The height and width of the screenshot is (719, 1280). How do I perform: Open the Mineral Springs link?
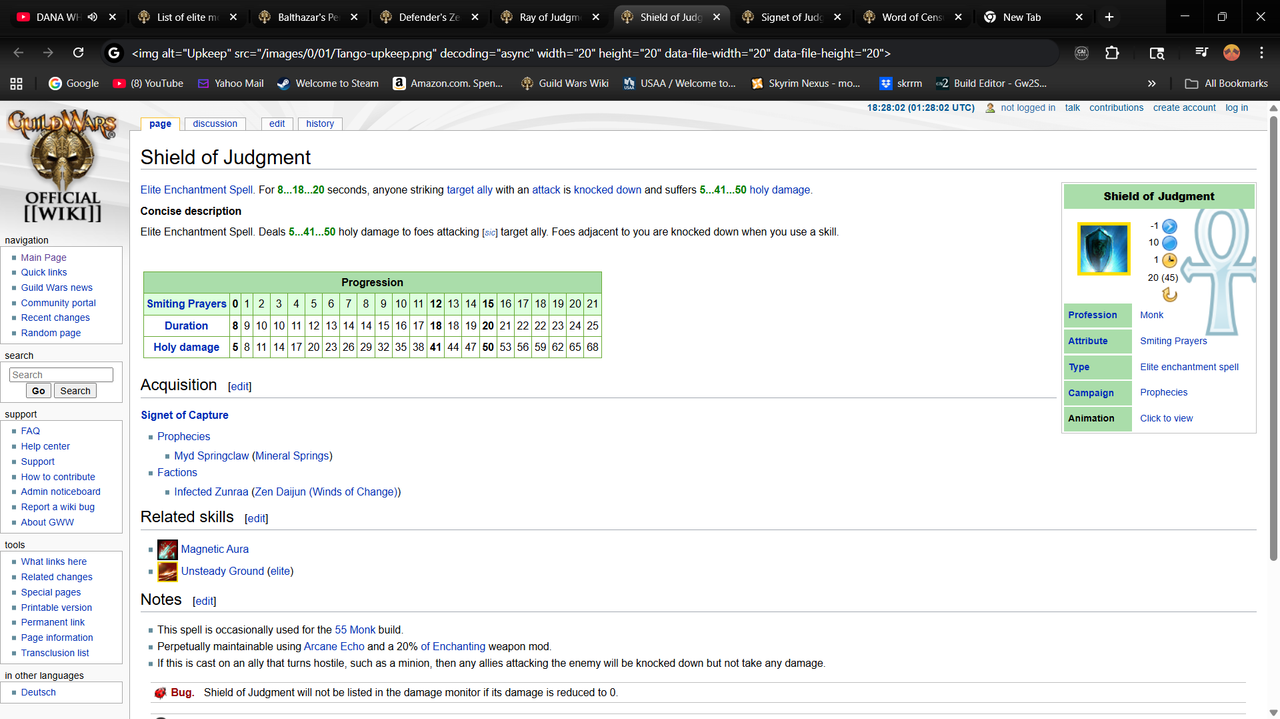tap(292, 456)
